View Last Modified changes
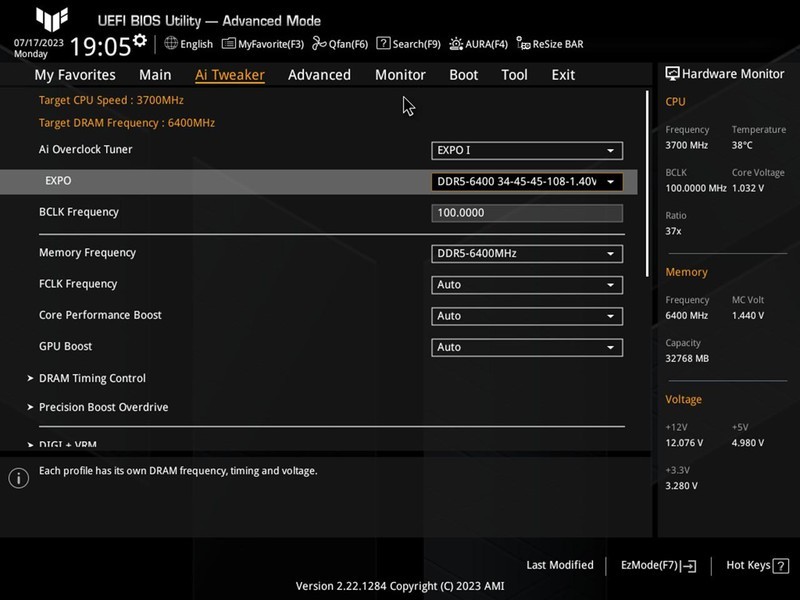The height and width of the screenshot is (600, 800). click(558, 564)
